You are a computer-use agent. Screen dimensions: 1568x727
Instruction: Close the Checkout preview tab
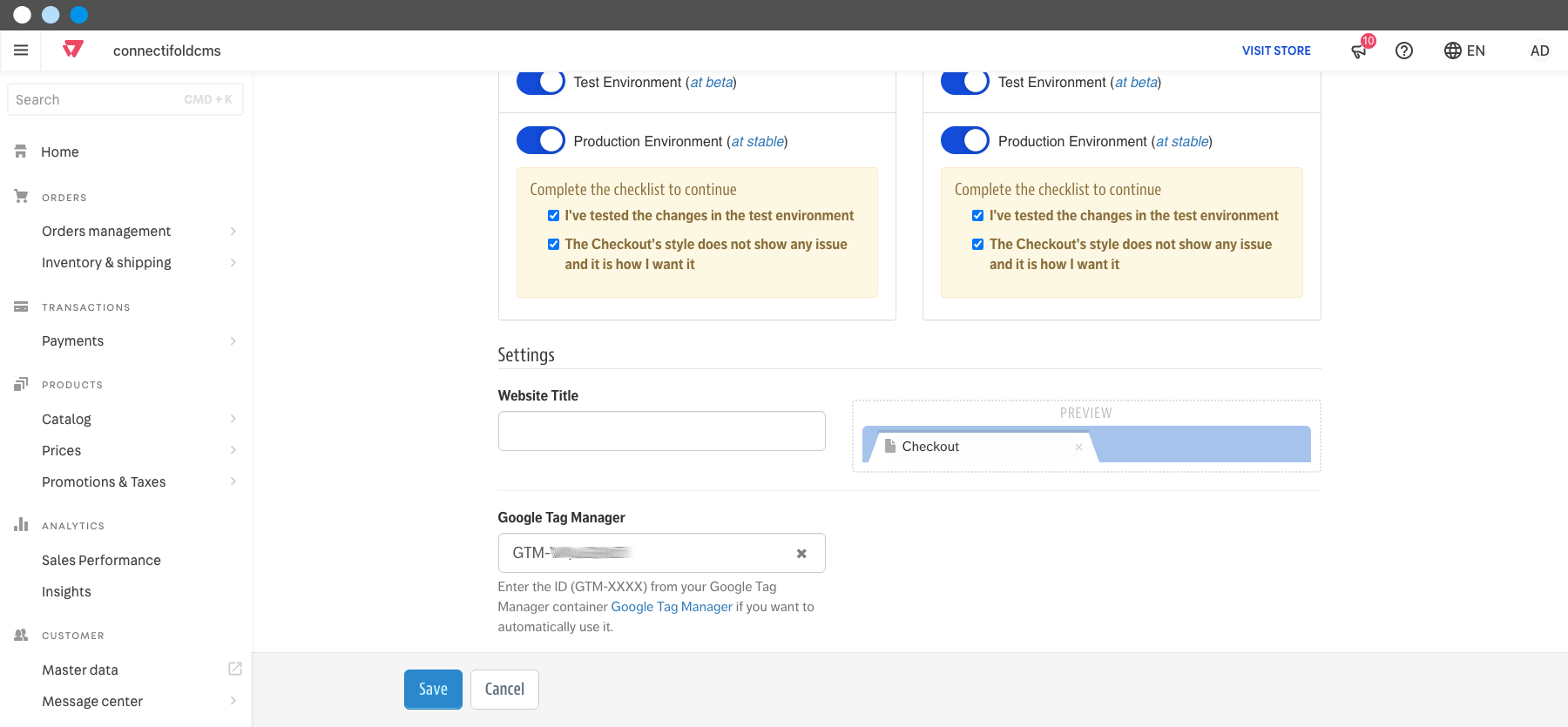[1078, 447]
